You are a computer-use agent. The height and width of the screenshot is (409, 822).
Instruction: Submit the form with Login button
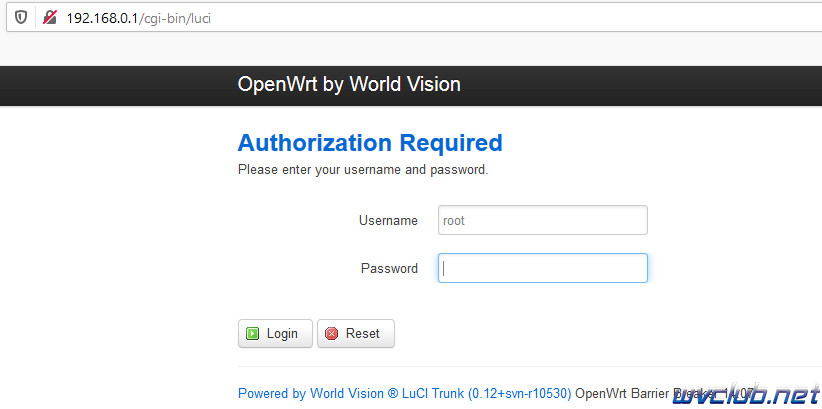click(x=275, y=333)
